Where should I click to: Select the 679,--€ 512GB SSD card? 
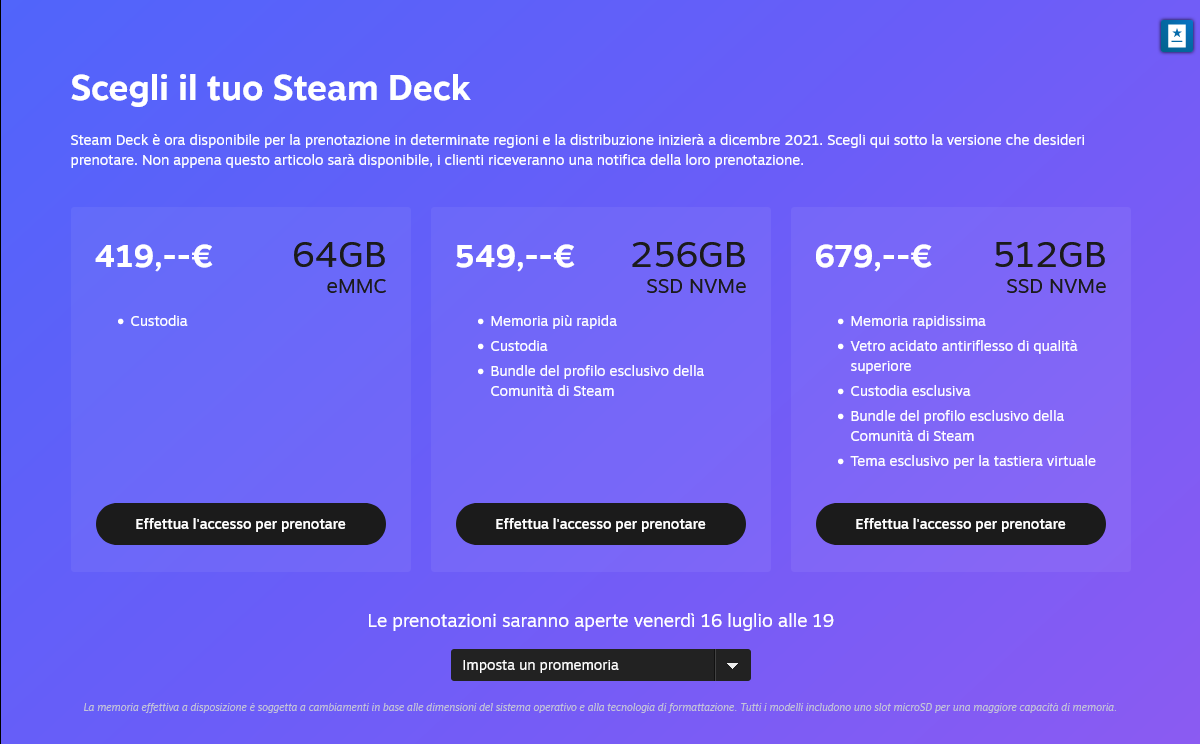pyautogui.click(x=960, y=389)
